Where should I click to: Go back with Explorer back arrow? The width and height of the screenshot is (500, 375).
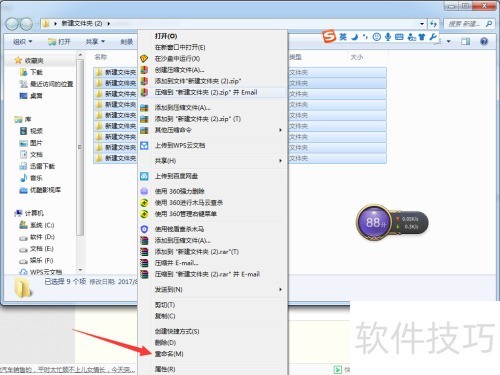pyautogui.click(x=12, y=24)
